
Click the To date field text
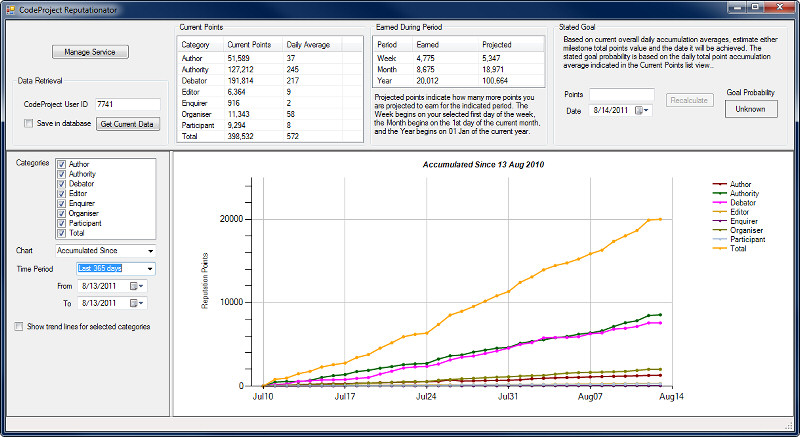pyautogui.click(x=99, y=303)
